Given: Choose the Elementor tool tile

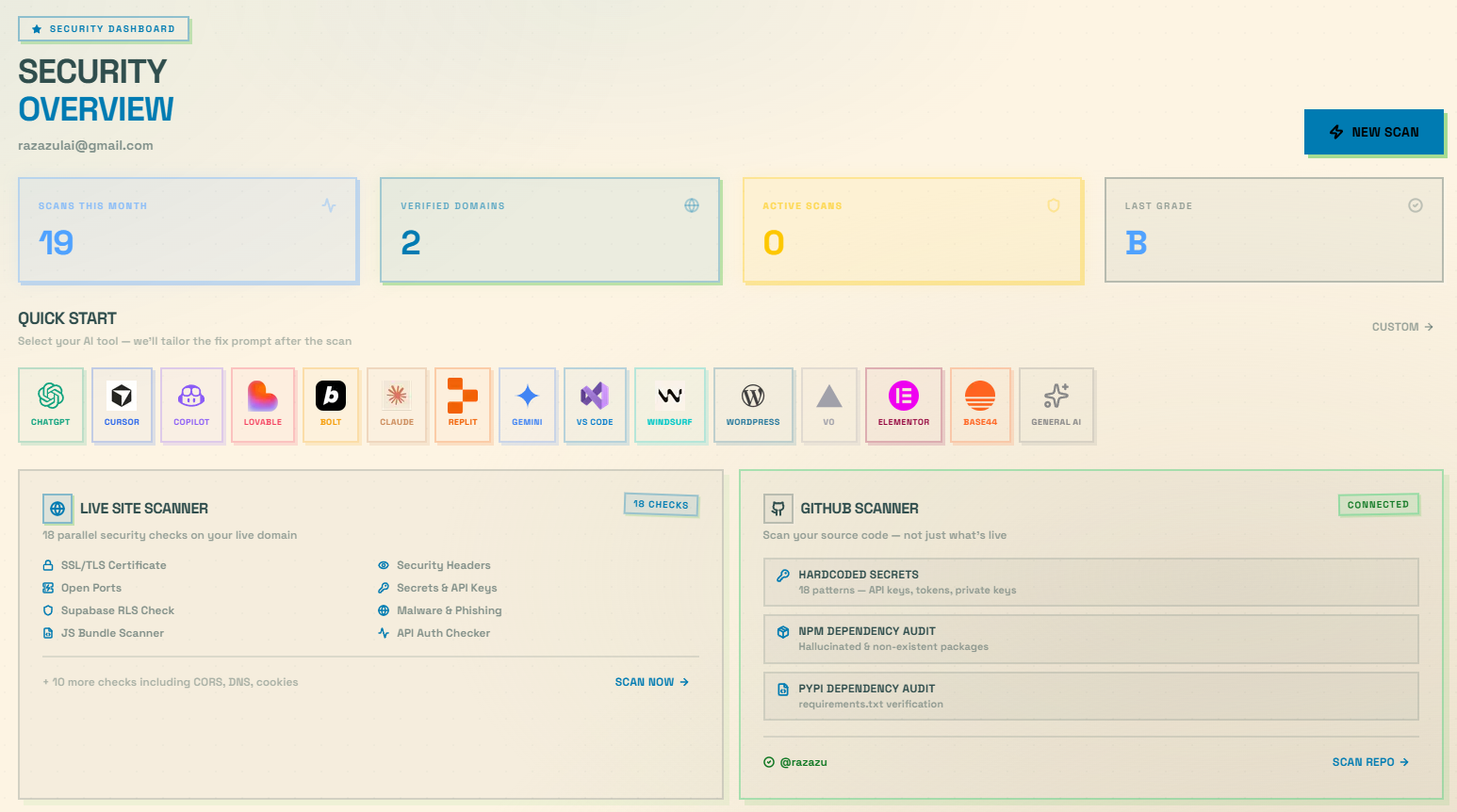Looking at the screenshot, I should tap(904, 405).
